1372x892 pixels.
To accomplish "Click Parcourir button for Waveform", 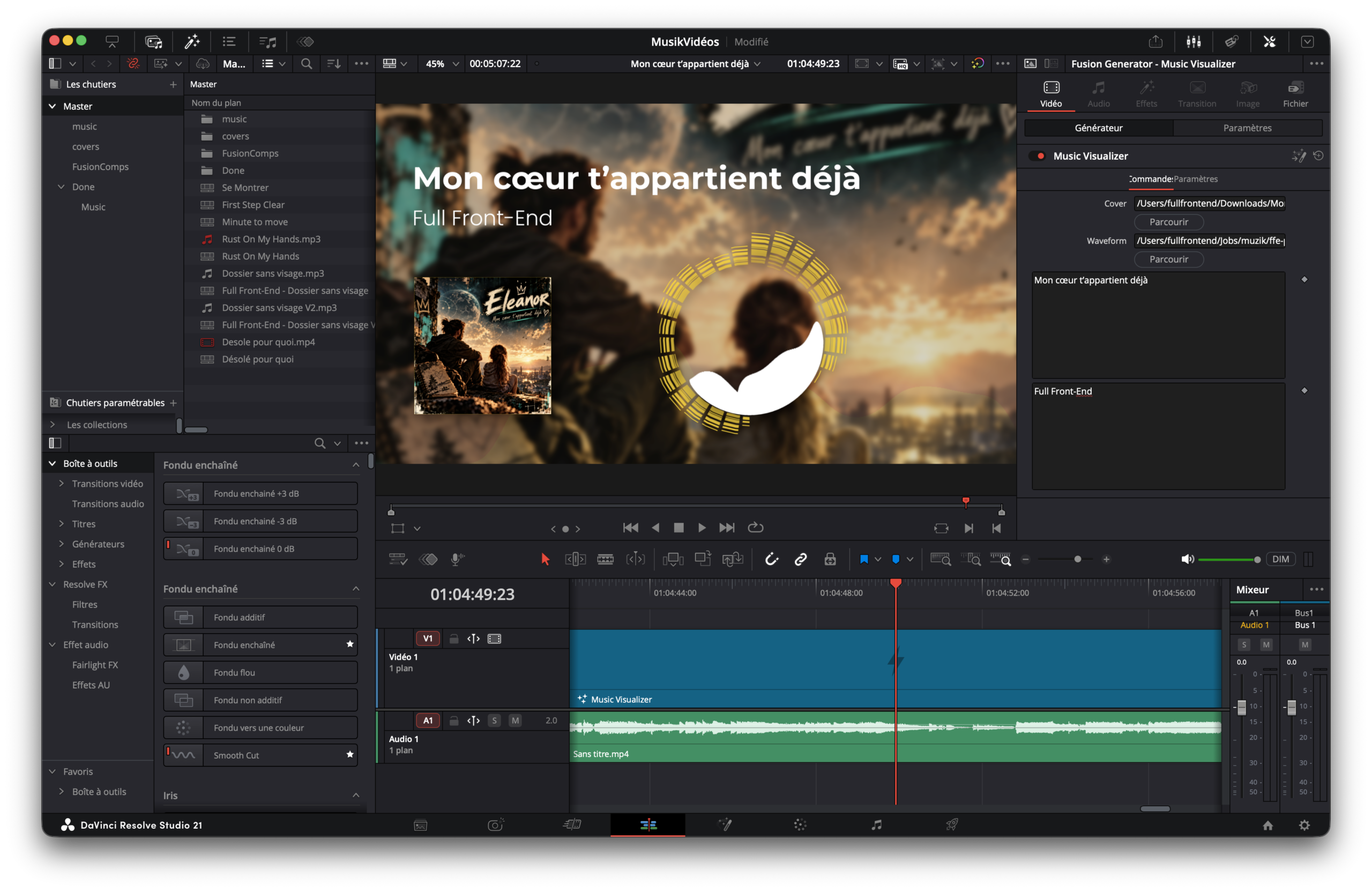I will pyautogui.click(x=1168, y=259).
